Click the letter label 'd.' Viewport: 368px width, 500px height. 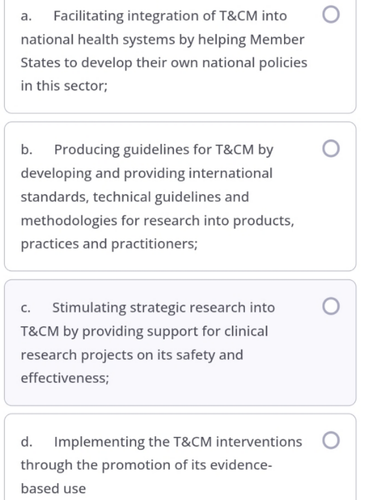(x=27, y=442)
